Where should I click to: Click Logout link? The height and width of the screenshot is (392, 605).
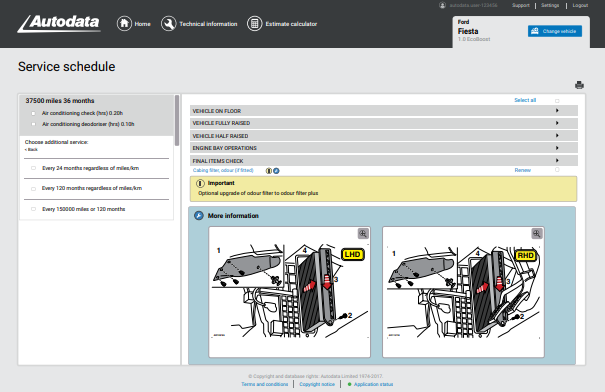[x=580, y=5]
